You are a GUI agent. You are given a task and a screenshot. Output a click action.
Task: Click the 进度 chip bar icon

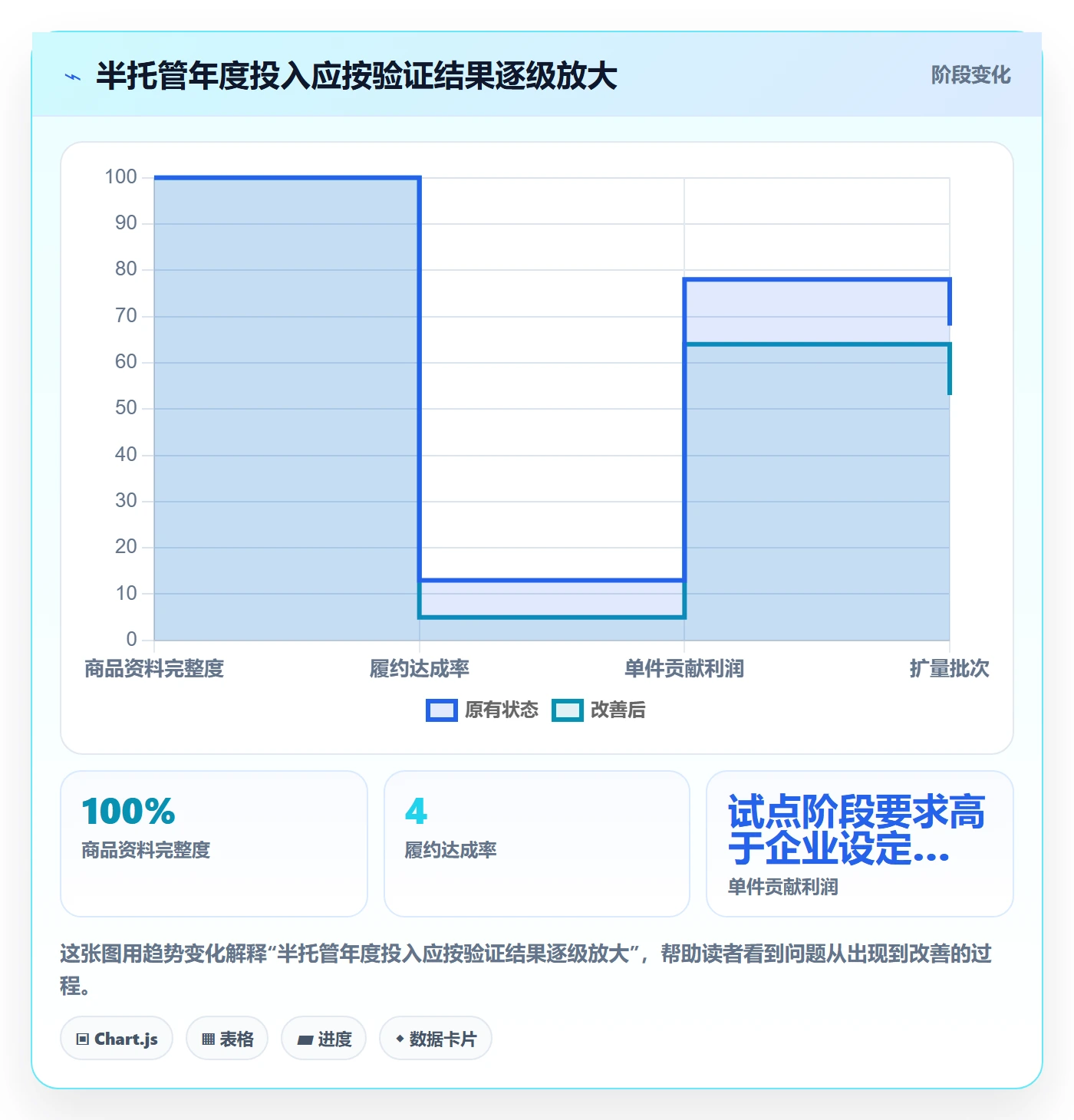pyautogui.click(x=305, y=1040)
